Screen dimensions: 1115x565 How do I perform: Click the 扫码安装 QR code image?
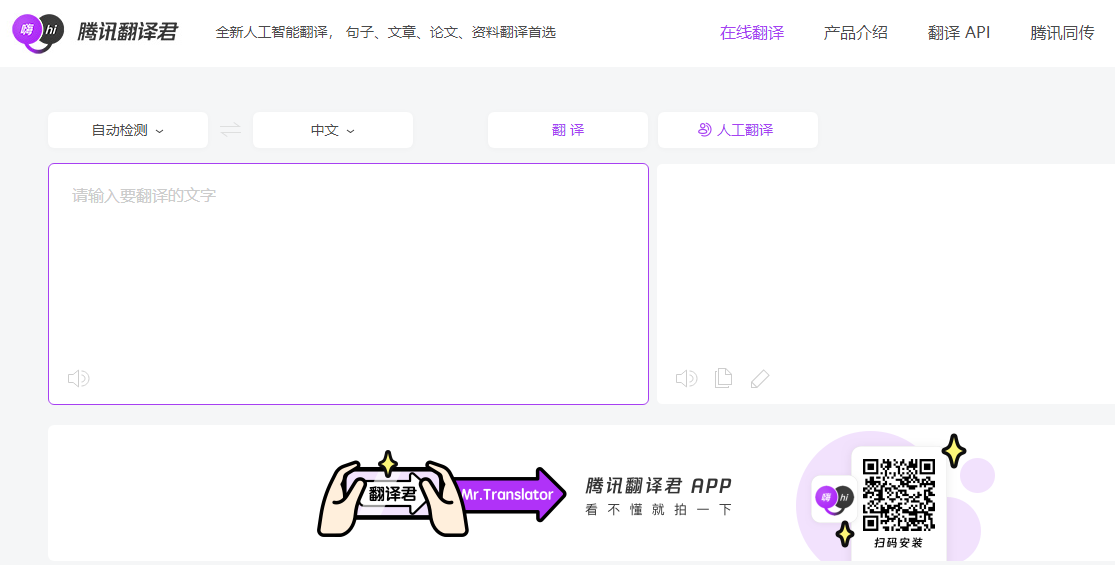898,495
